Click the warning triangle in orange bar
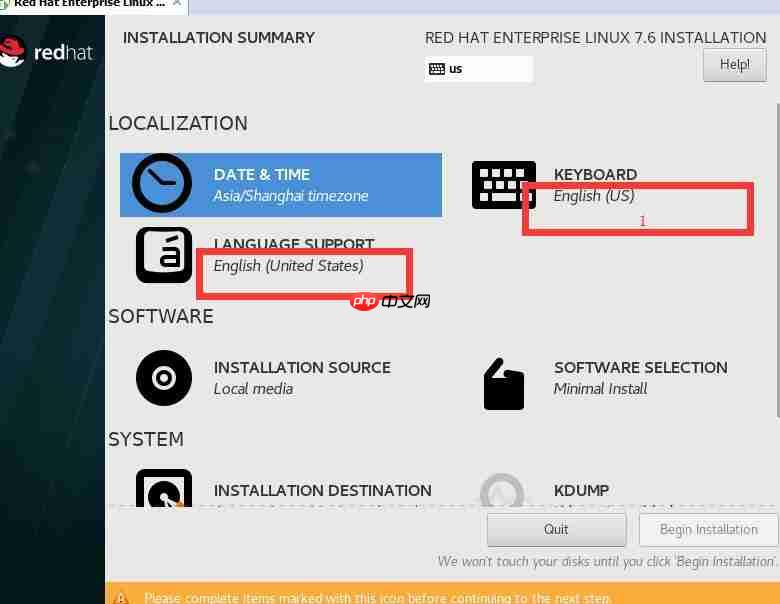 (x=121, y=597)
